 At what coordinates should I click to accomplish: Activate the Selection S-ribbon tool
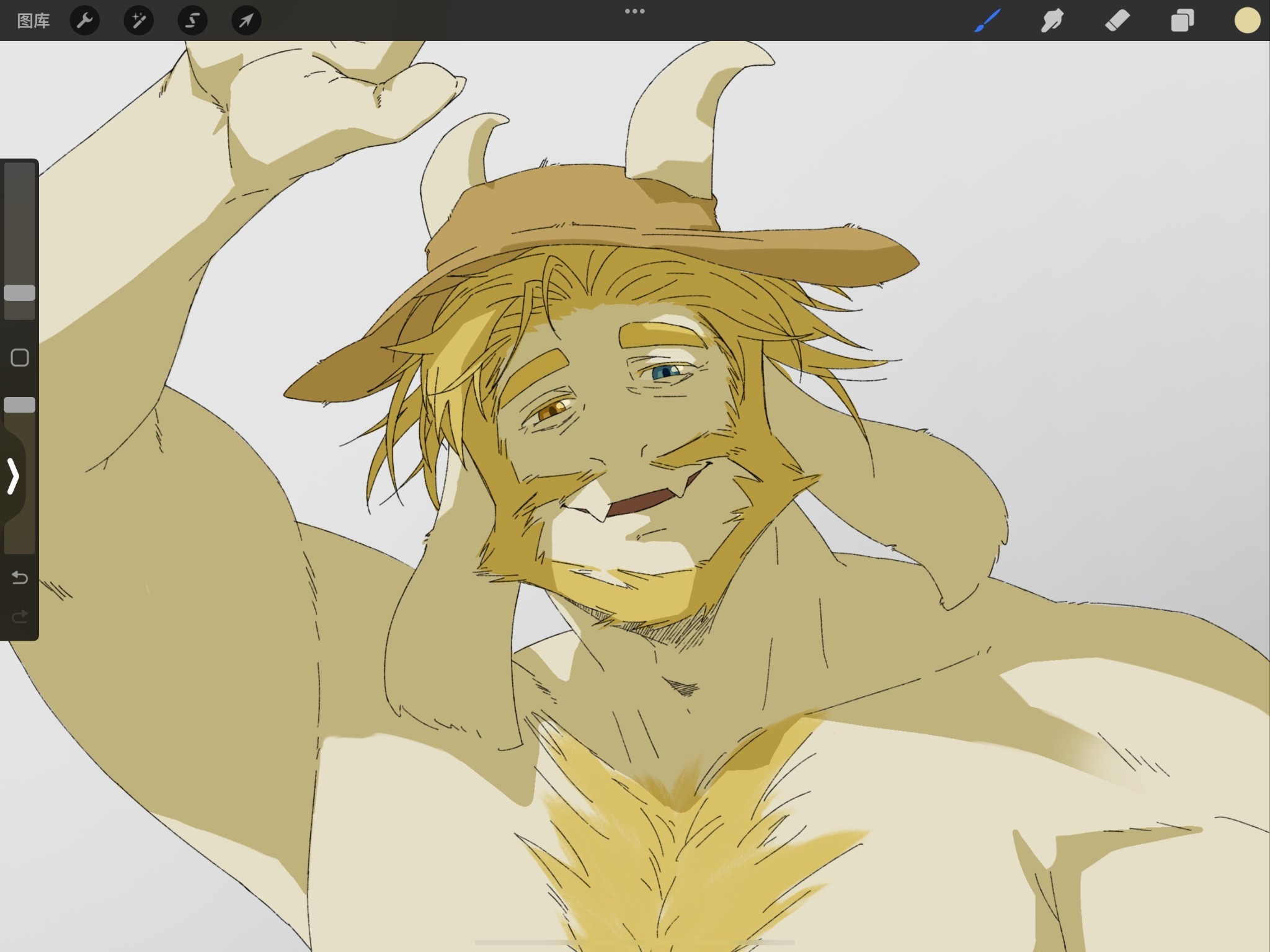point(192,20)
